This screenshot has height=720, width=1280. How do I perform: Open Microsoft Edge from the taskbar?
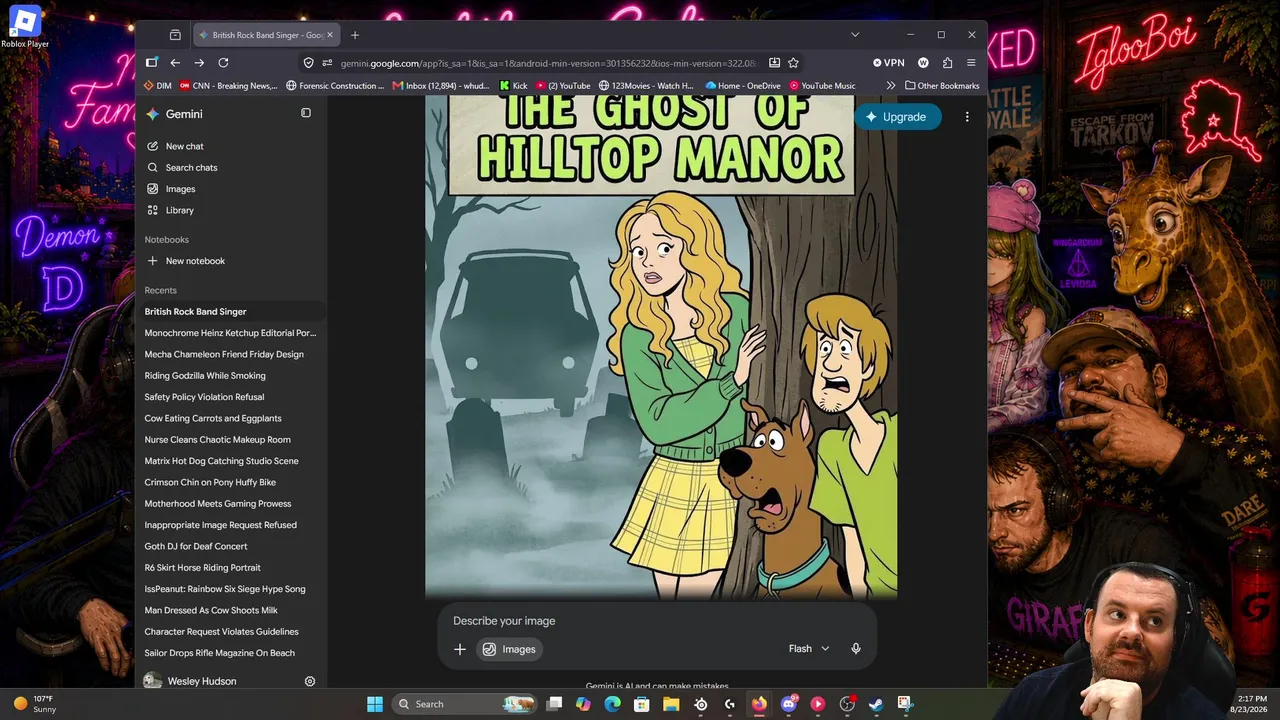tap(613, 704)
